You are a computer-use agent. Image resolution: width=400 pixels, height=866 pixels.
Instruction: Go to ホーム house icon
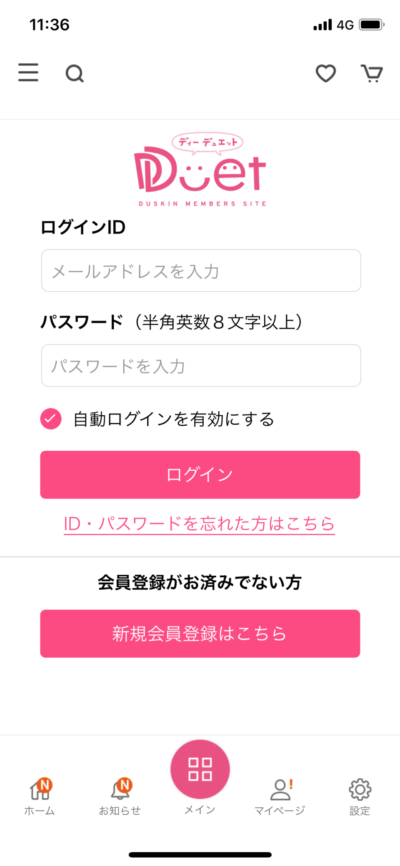40,789
